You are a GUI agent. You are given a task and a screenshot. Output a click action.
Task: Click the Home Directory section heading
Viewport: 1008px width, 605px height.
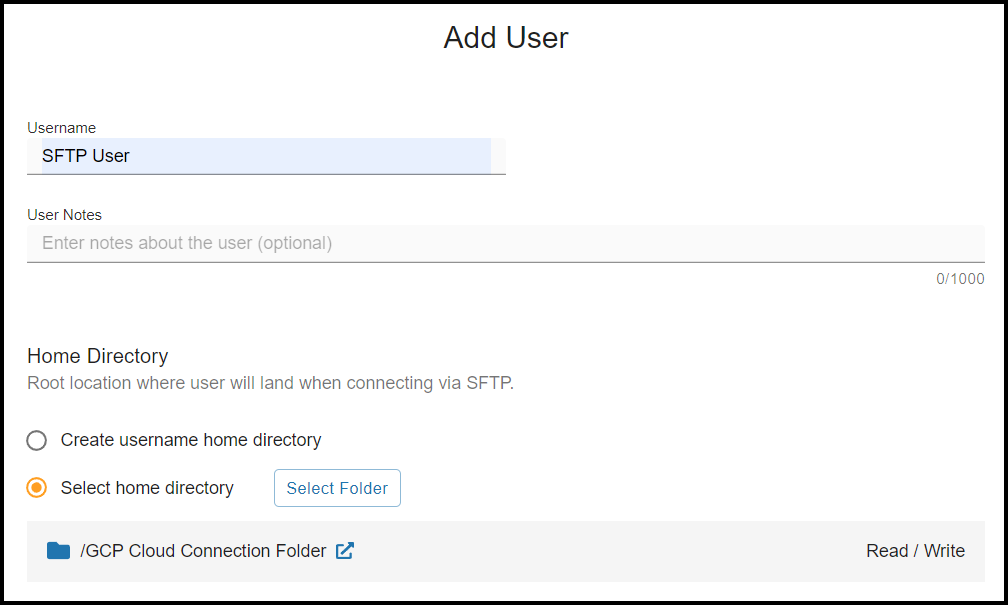(x=98, y=356)
